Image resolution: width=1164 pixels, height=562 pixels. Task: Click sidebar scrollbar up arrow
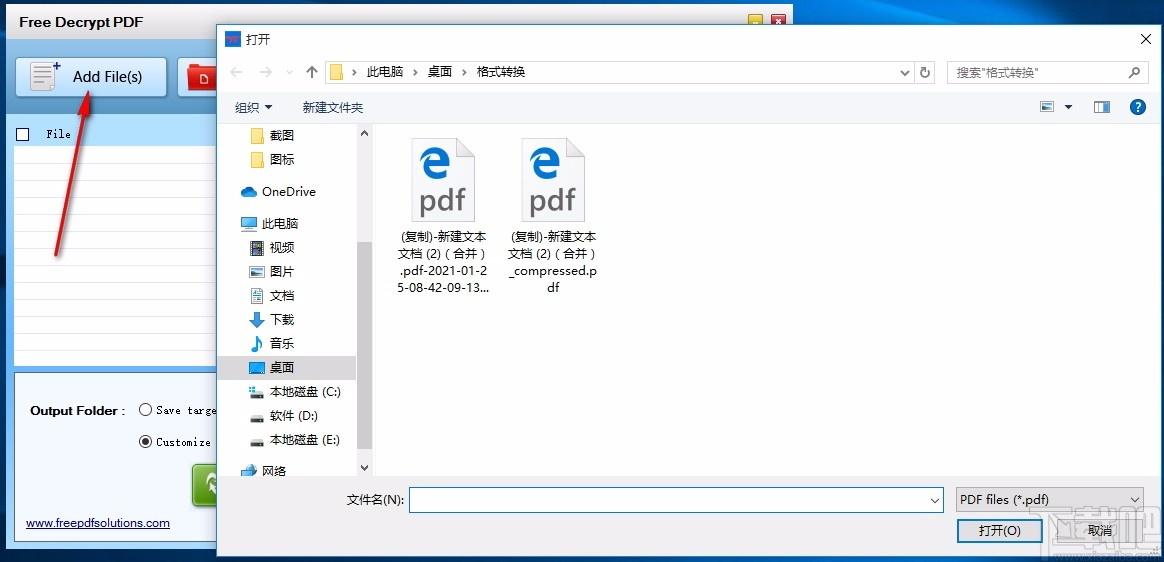pyautogui.click(x=364, y=133)
